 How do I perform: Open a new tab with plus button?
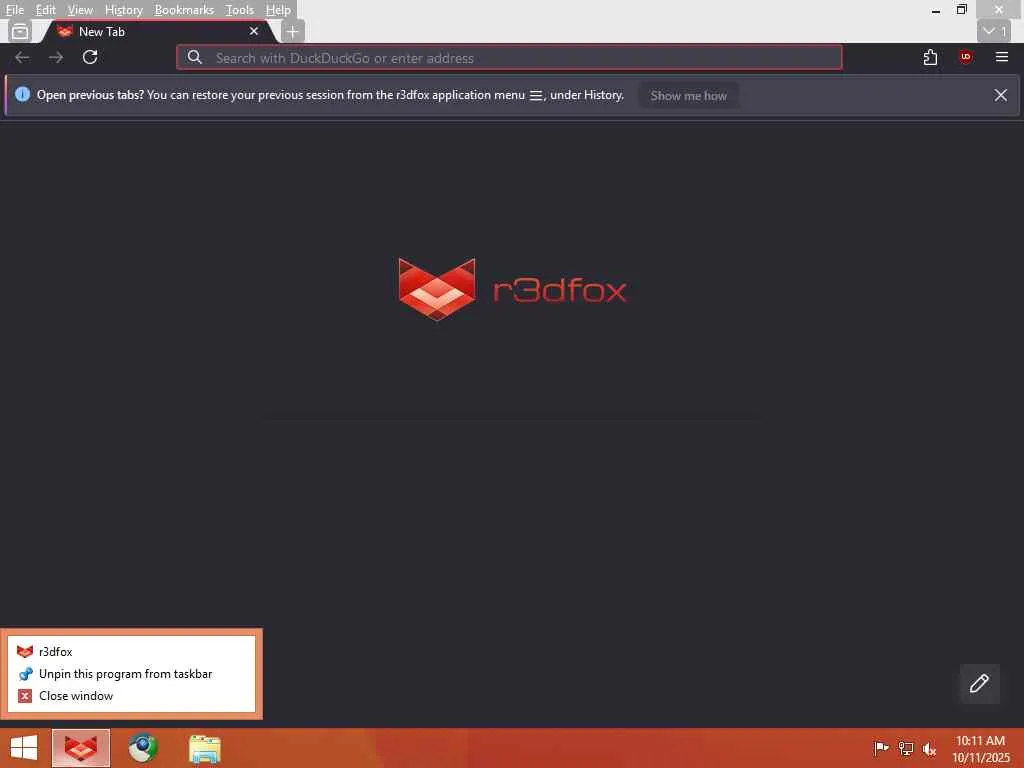(292, 31)
